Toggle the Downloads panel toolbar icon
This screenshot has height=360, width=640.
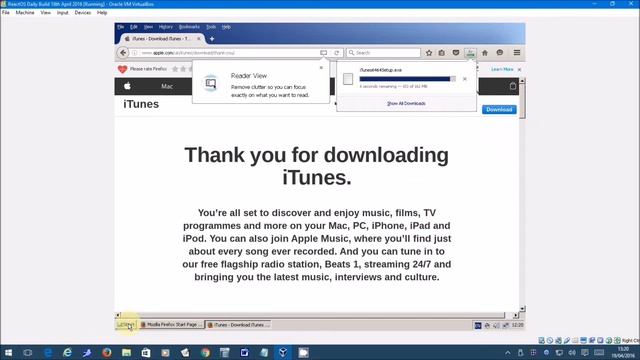coord(470,53)
